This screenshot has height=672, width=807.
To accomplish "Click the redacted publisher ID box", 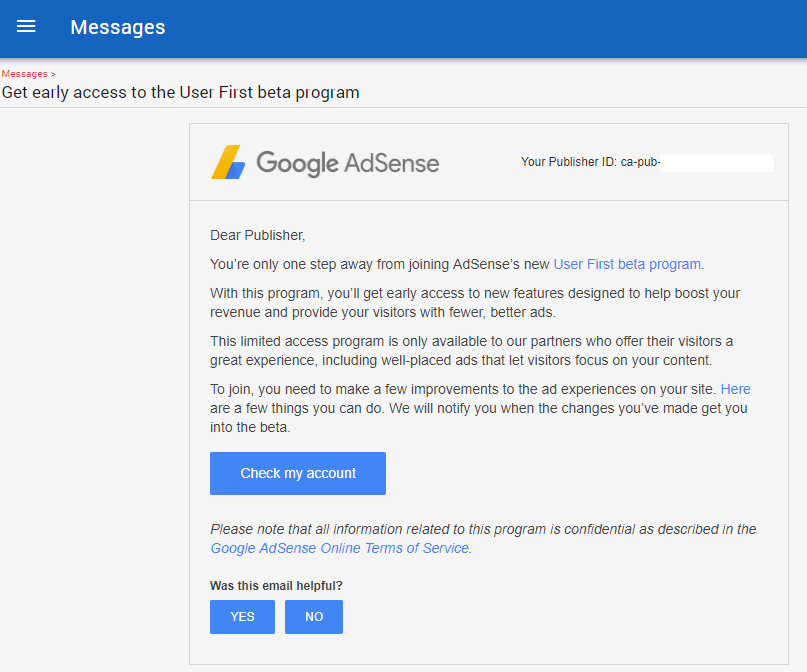I will point(717,163).
